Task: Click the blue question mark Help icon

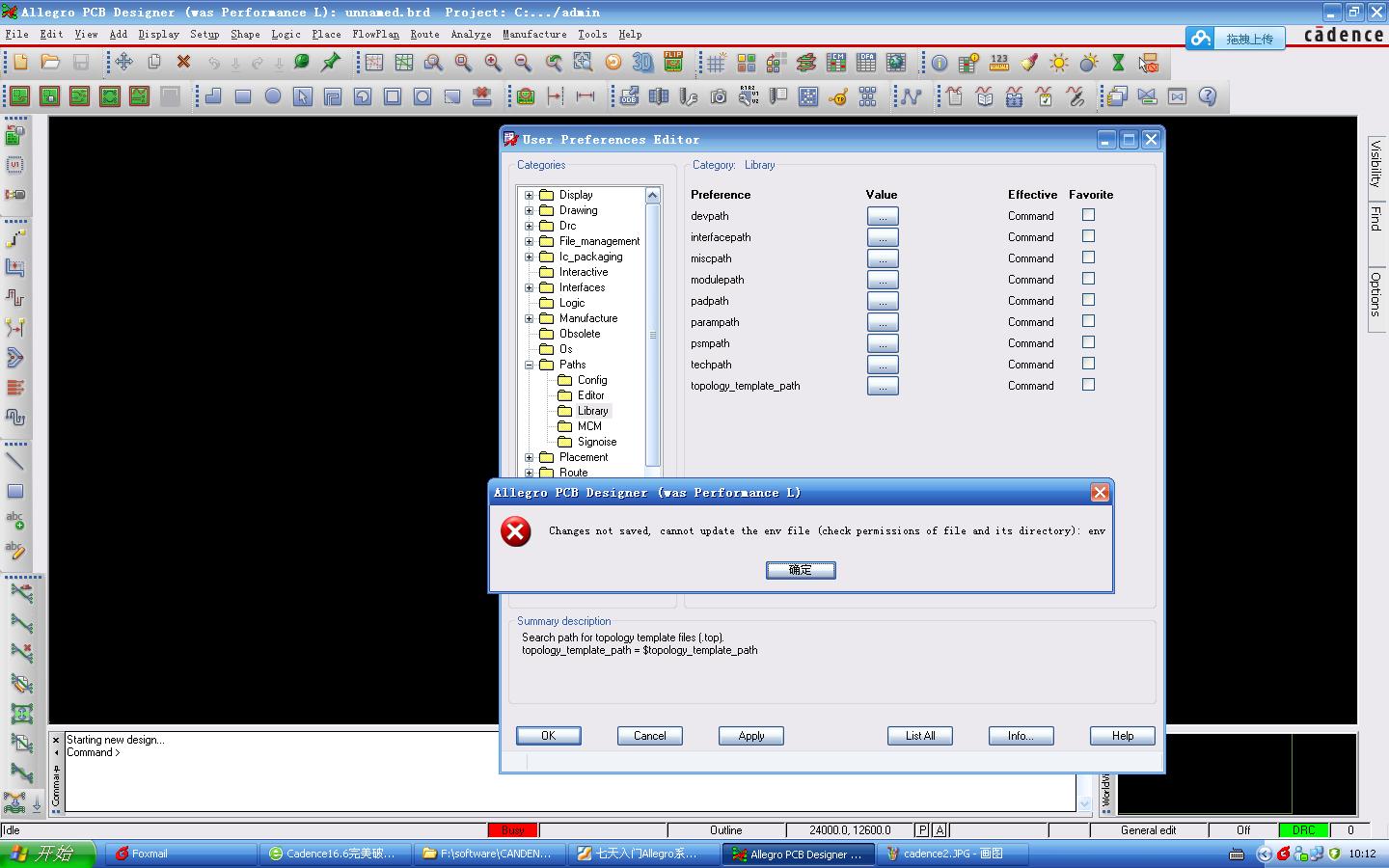Action: [x=1207, y=96]
